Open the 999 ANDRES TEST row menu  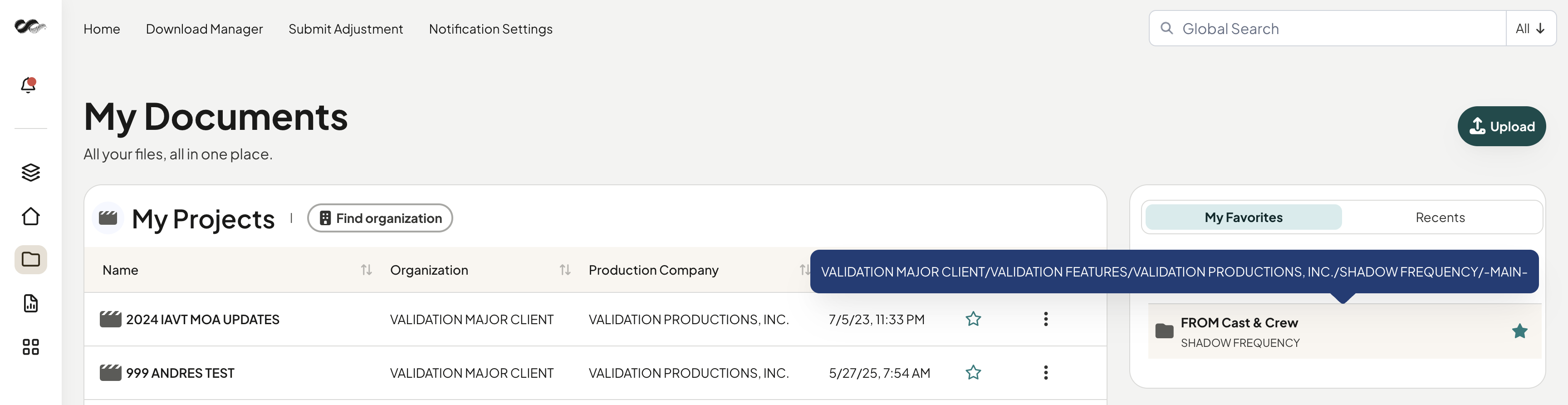(1046, 373)
